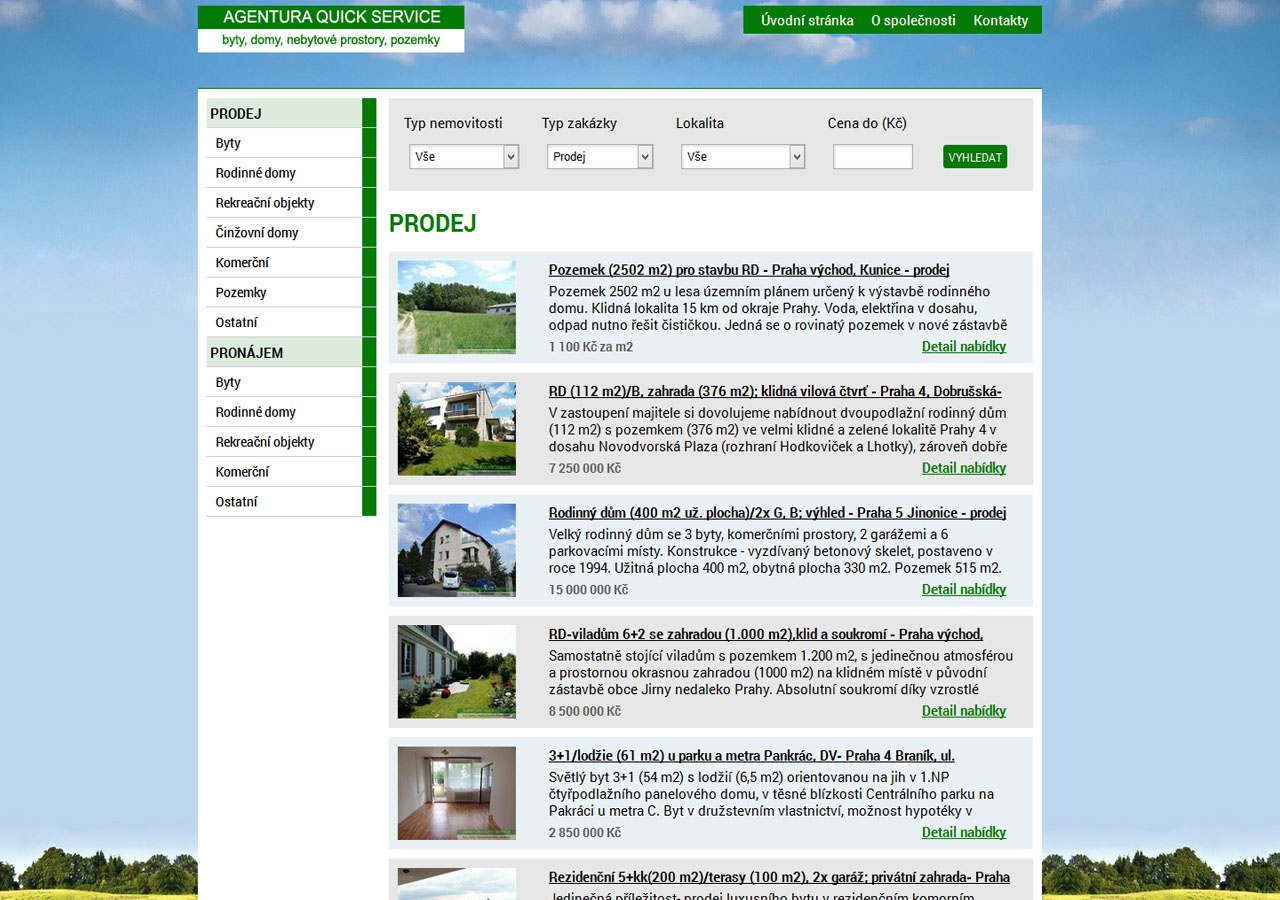Screen dimensions: 1280x900
Task: Click the Typ zakázky label
Action: [579, 123]
